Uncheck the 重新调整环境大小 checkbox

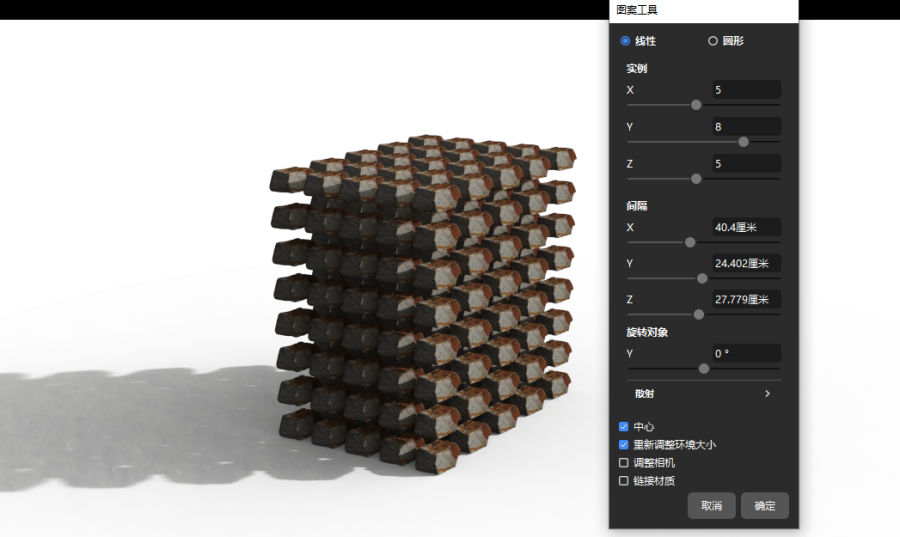pos(624,444)
